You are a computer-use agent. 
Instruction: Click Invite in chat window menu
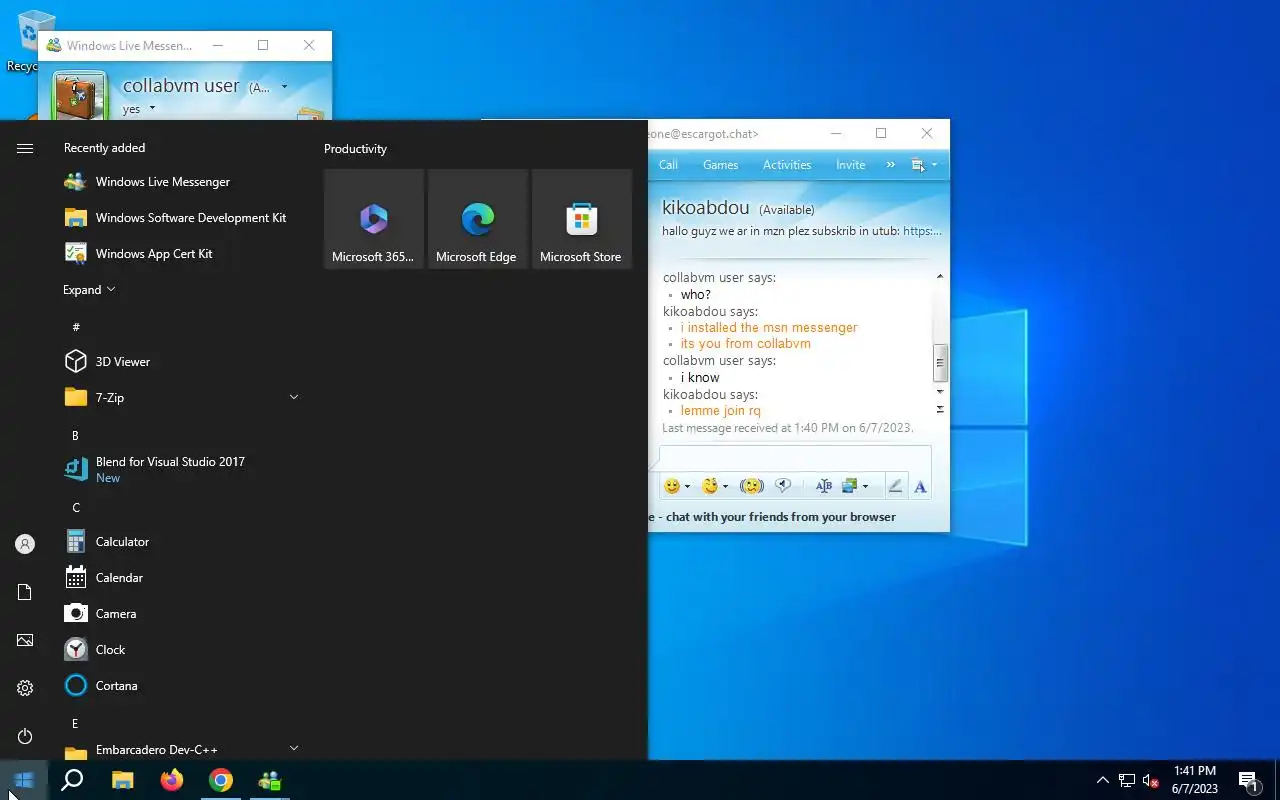coord(851,165)
